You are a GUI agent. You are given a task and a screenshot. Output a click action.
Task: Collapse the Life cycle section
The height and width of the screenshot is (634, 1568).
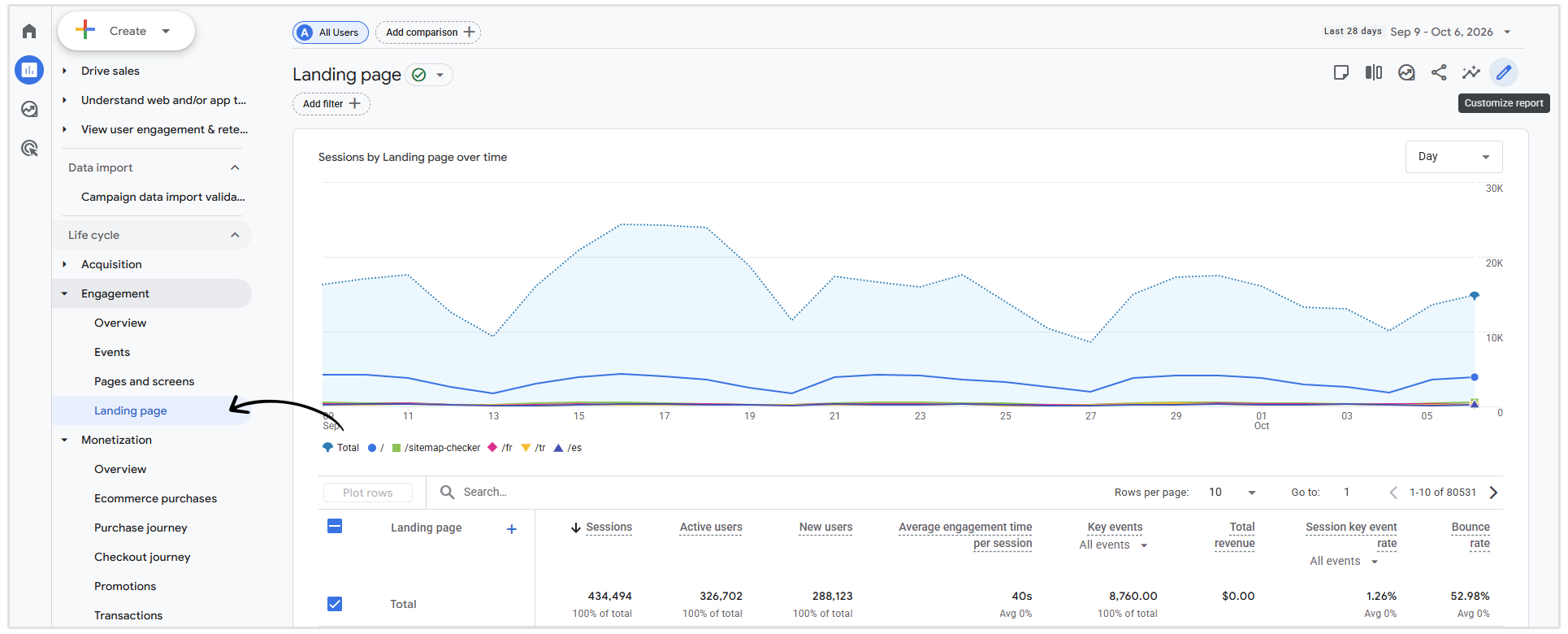(235, 235)
